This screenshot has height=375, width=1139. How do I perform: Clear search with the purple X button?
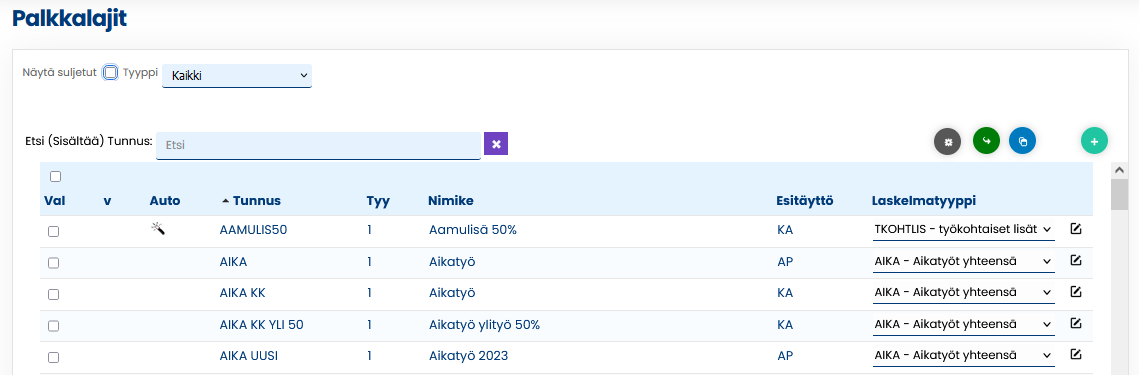point(496,144)
